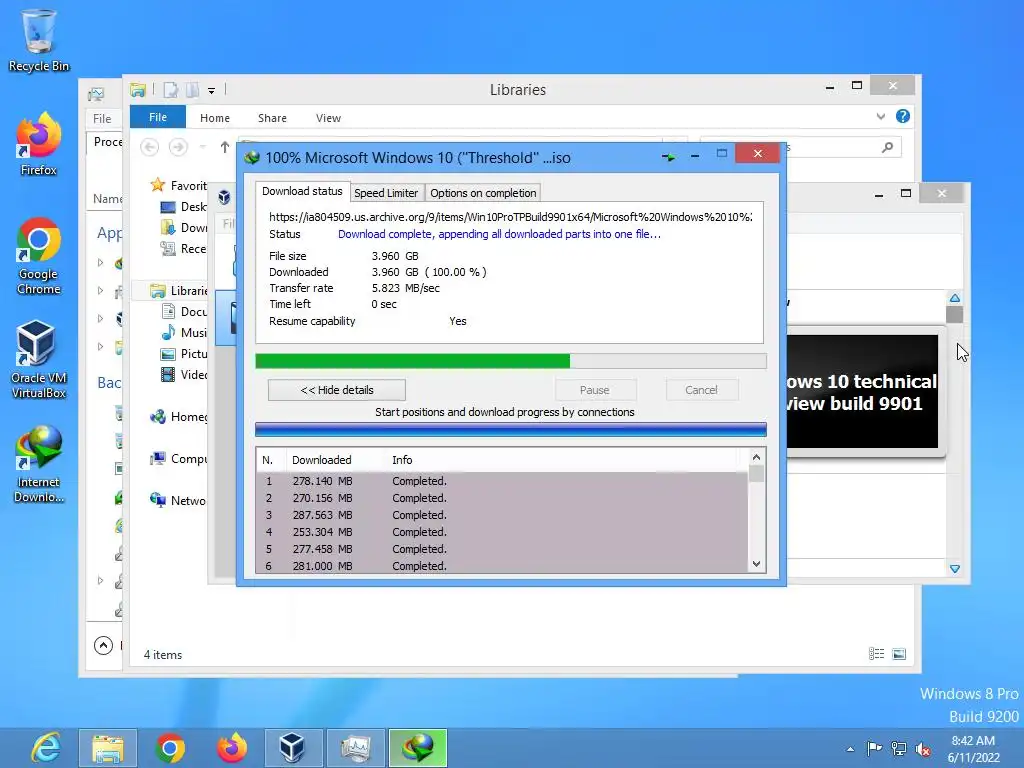Click the Downloaded column header
This screenshot has width=1024, height=768.
click(334, 460)
